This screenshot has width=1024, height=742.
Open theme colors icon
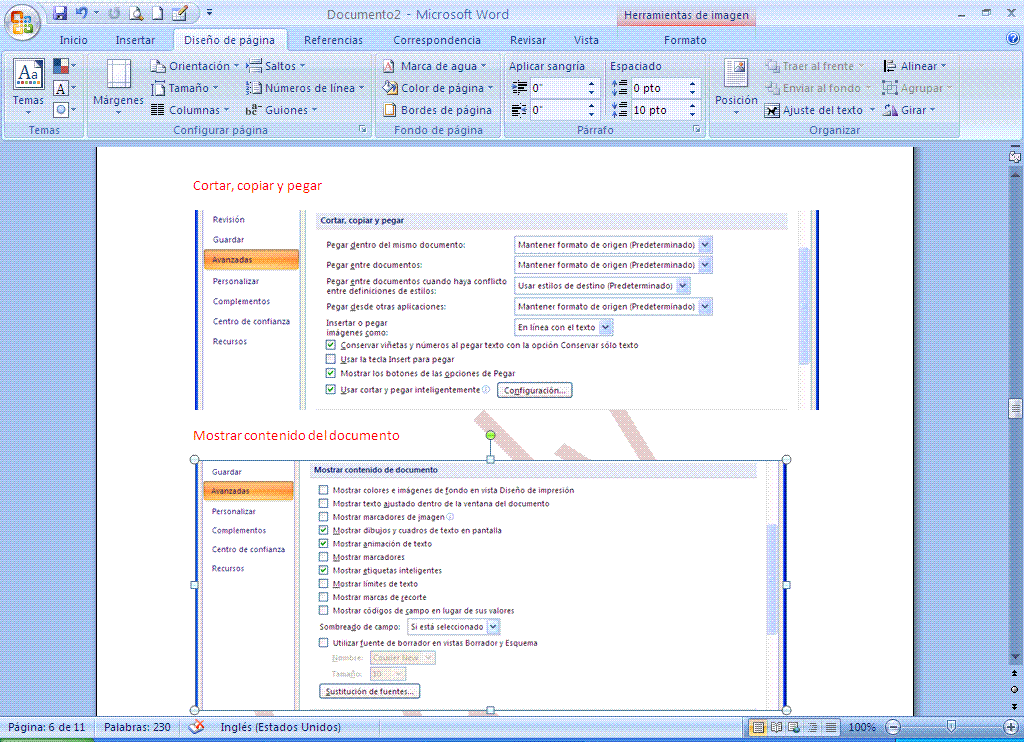tap(64, 66)
